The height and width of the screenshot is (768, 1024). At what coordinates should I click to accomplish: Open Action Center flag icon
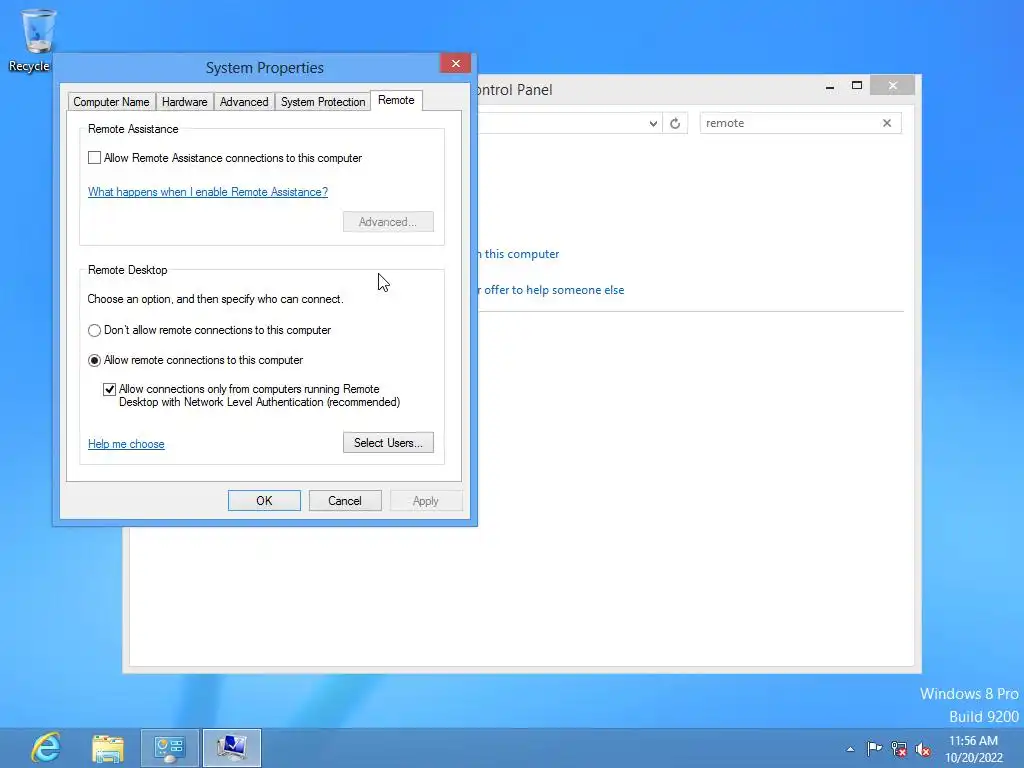click(x=874, y=748)
